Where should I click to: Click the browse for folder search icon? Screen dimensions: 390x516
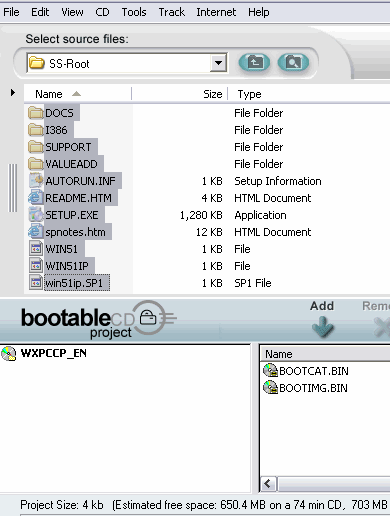coord(293,62)
